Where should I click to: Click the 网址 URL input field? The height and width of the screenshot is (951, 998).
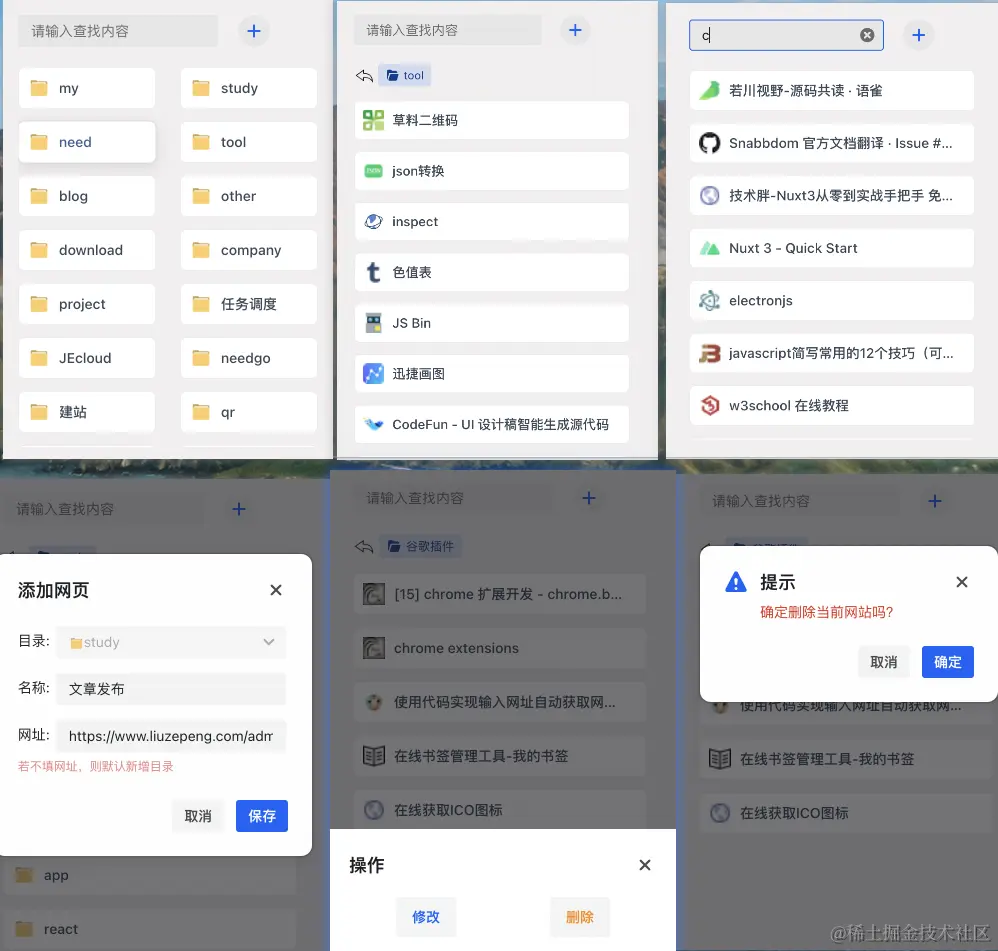click(x=171, y=736)
